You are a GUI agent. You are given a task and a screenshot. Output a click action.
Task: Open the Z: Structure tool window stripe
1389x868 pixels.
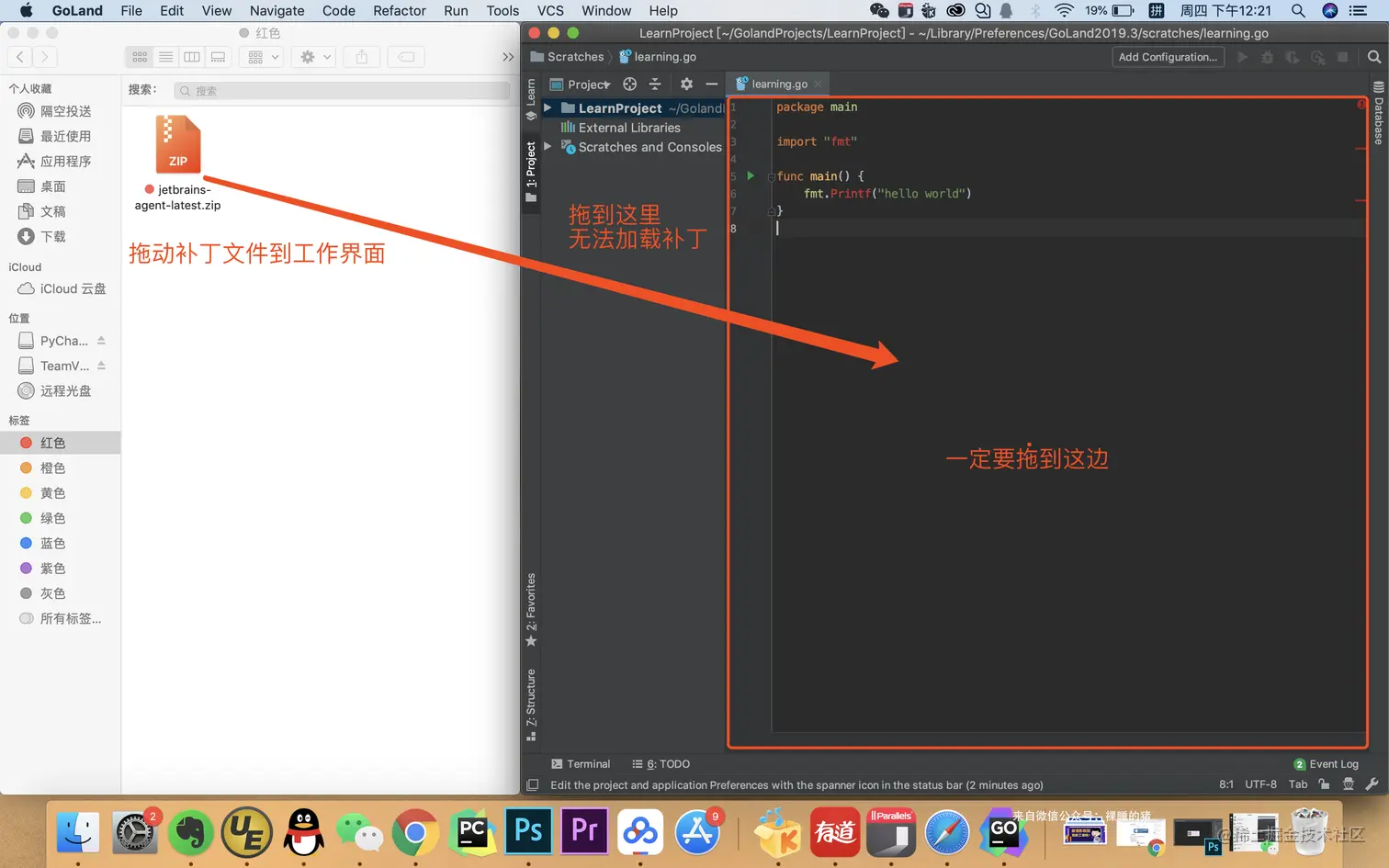[531, 705]
